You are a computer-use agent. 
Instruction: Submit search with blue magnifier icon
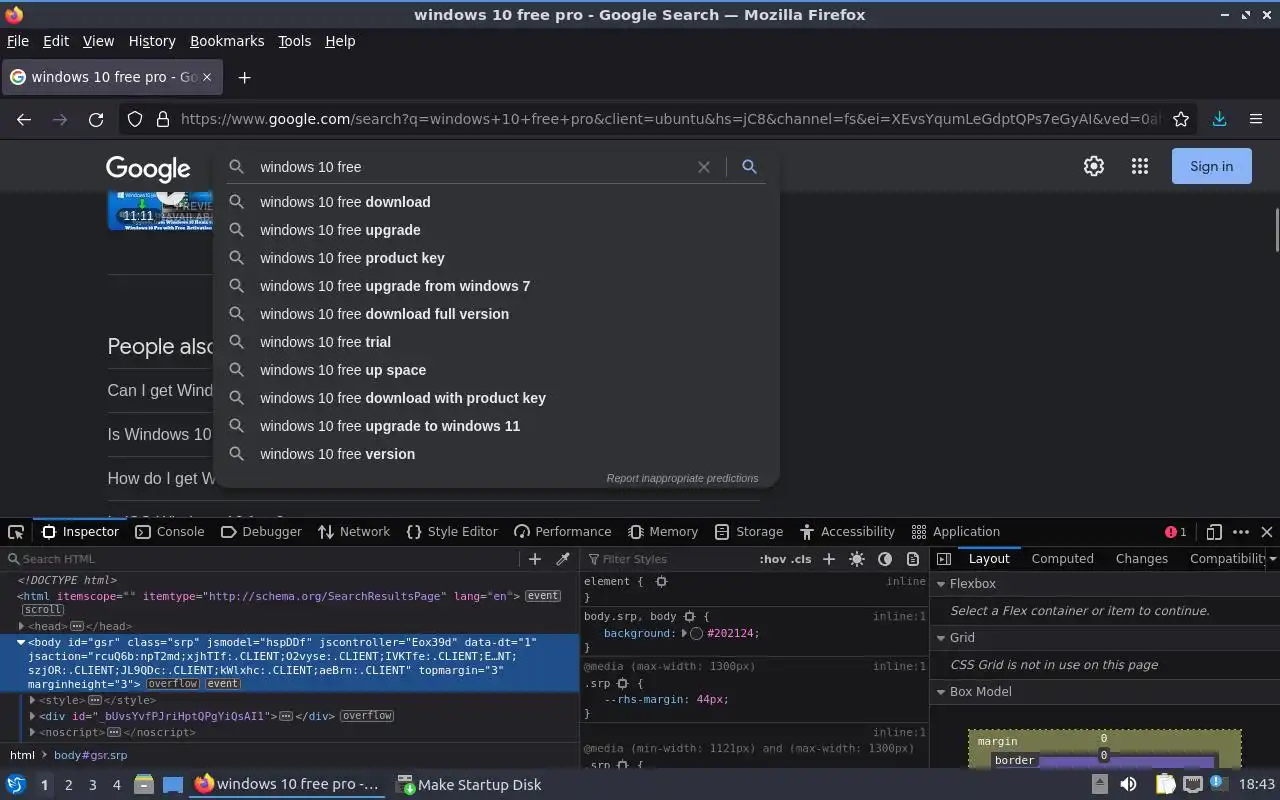tap(749, 167)
